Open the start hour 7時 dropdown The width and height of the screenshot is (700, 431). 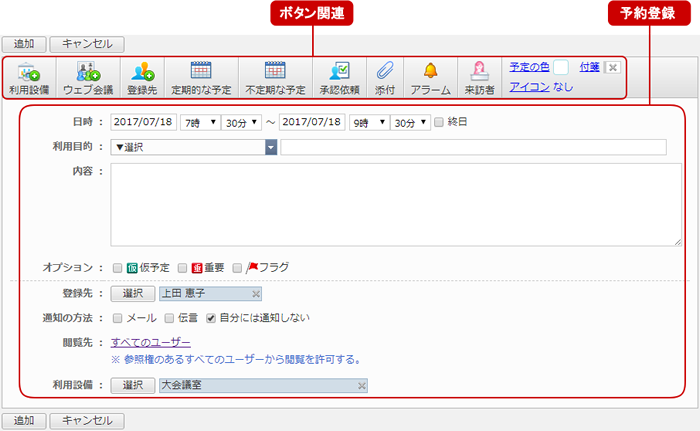tap(200, 122)
